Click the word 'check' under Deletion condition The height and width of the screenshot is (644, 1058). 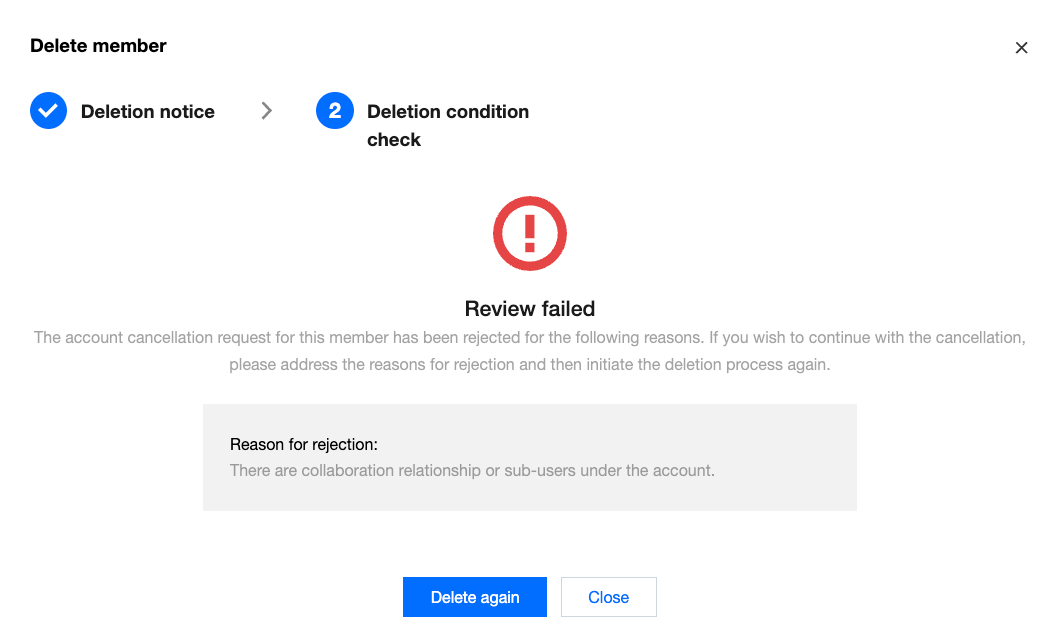tap(394, 140)
